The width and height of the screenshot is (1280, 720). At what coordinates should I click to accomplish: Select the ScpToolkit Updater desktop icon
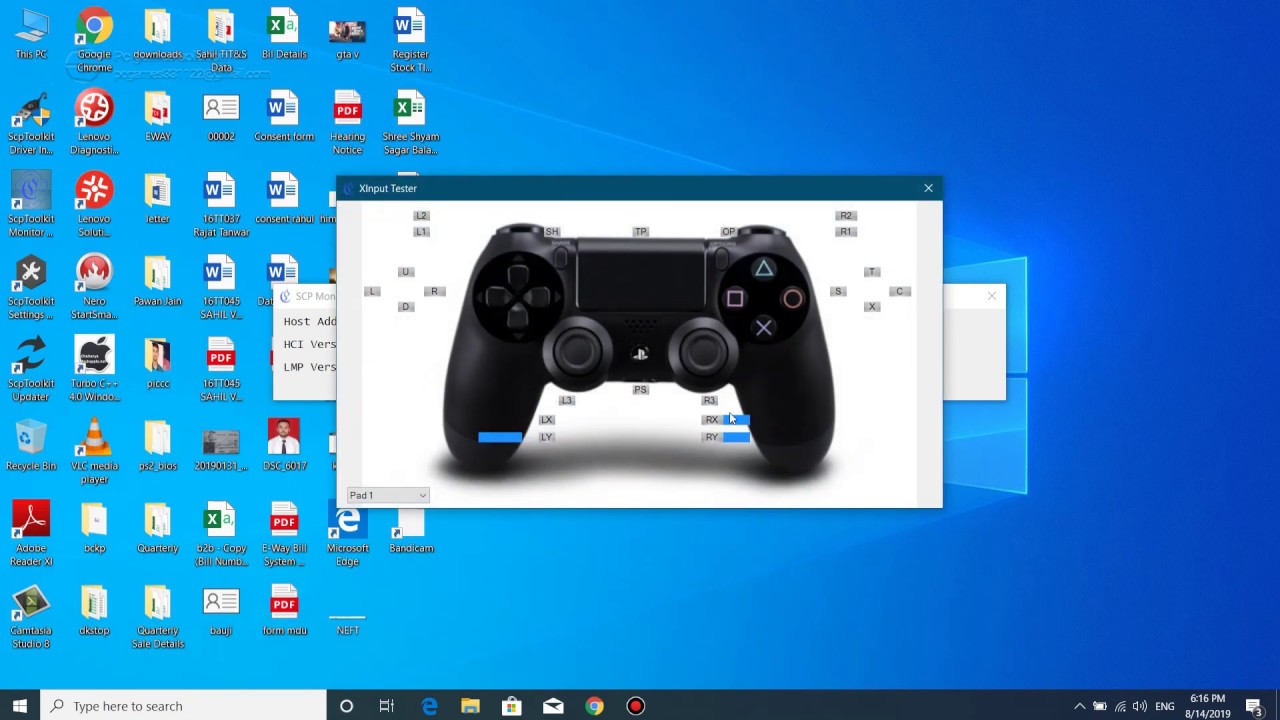coord(31,370)
